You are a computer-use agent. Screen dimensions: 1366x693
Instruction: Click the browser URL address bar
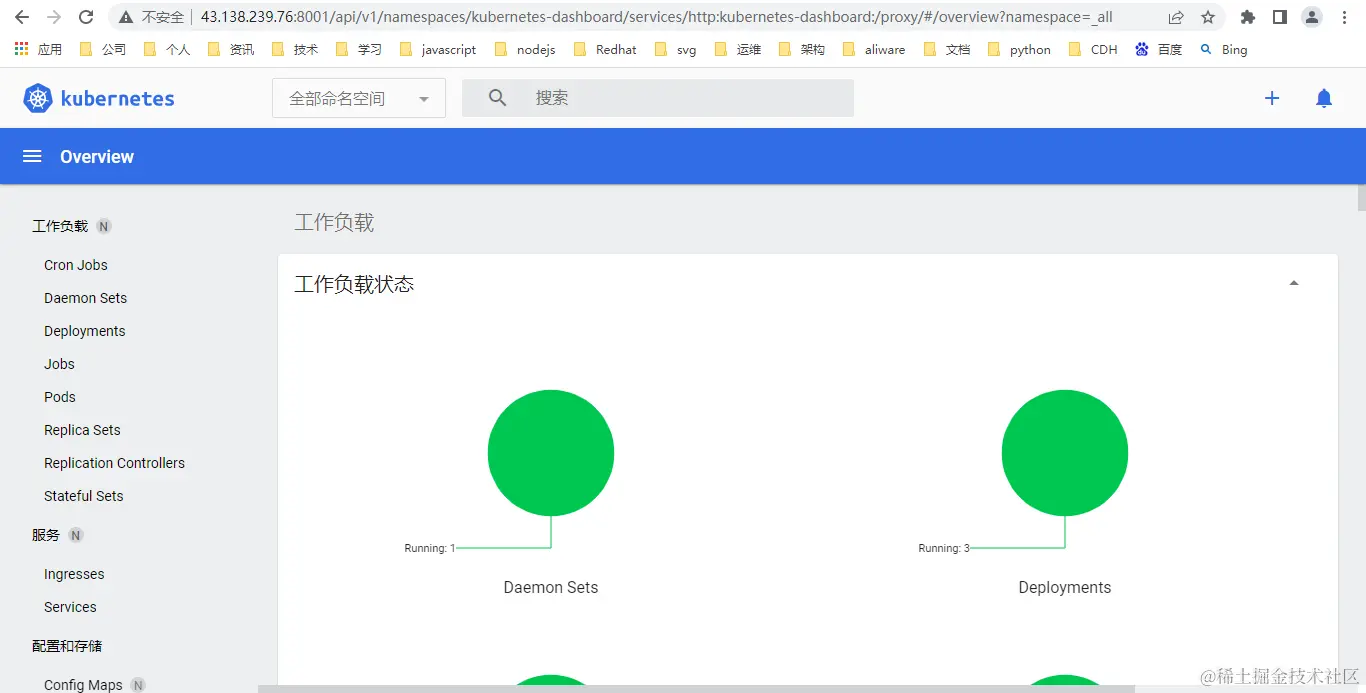(656, 17)
